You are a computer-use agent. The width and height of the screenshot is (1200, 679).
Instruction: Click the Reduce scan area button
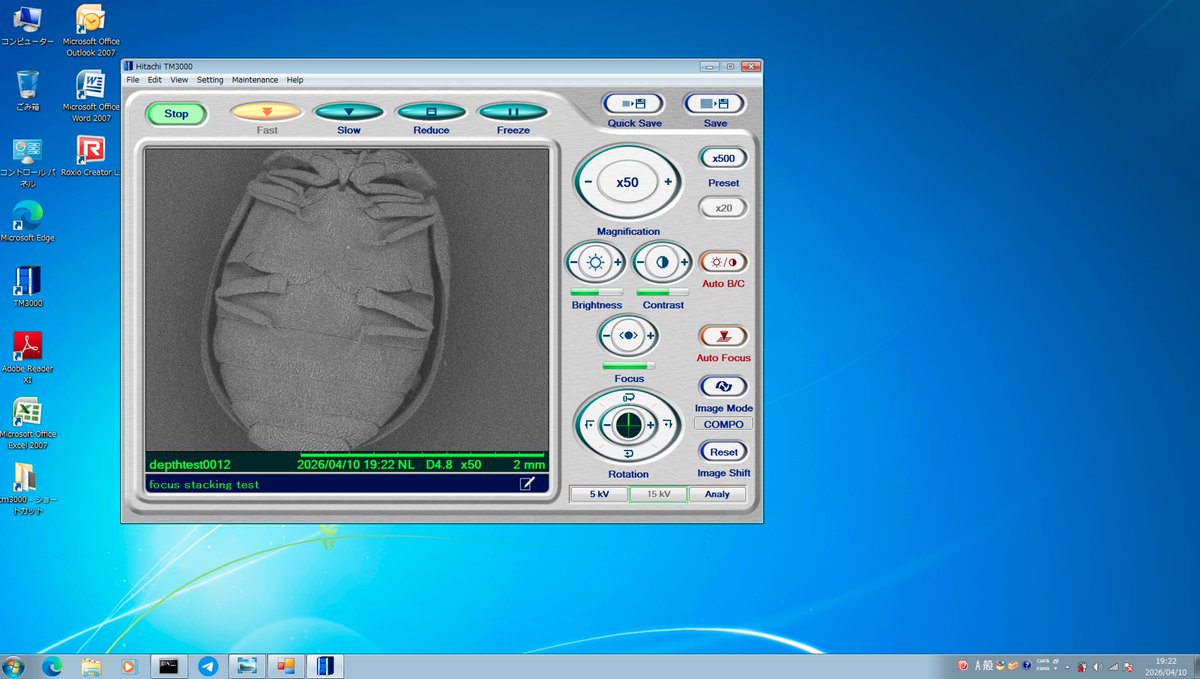(x=431, y=112)
